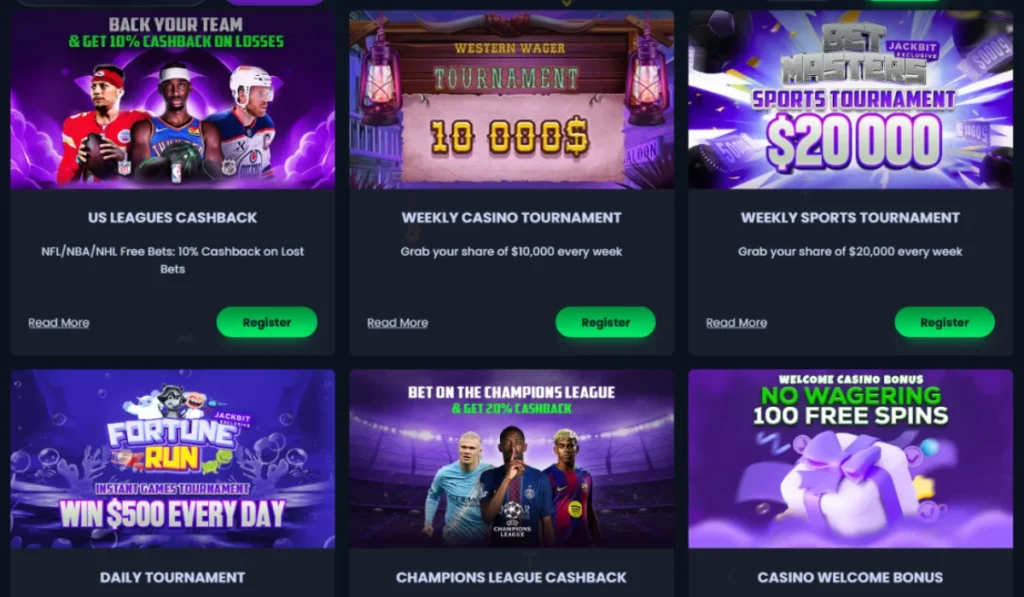Image resolution: width=1024 pixels, height=597 pixels.
Task: Select the WEEKLY SPORTS TOURNAMENT heading
Action: [850, 218]
